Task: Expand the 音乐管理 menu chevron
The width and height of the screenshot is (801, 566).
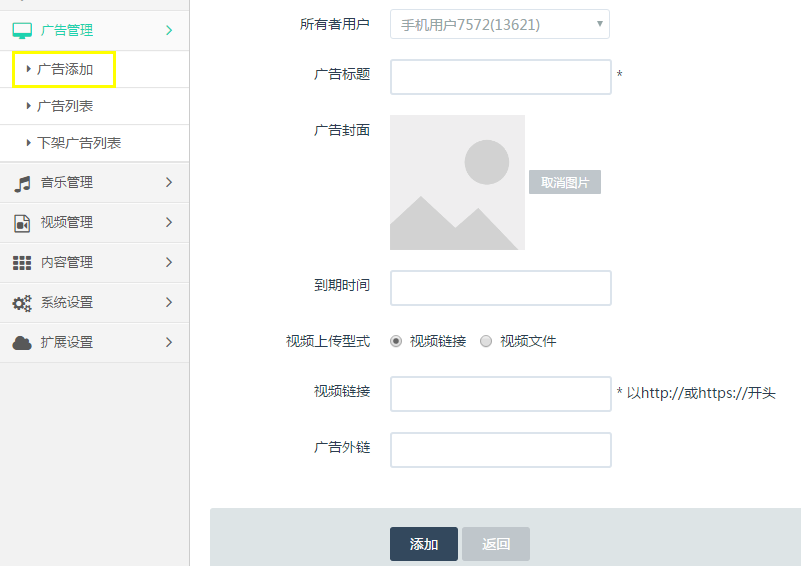Action: tap(169, 183)
